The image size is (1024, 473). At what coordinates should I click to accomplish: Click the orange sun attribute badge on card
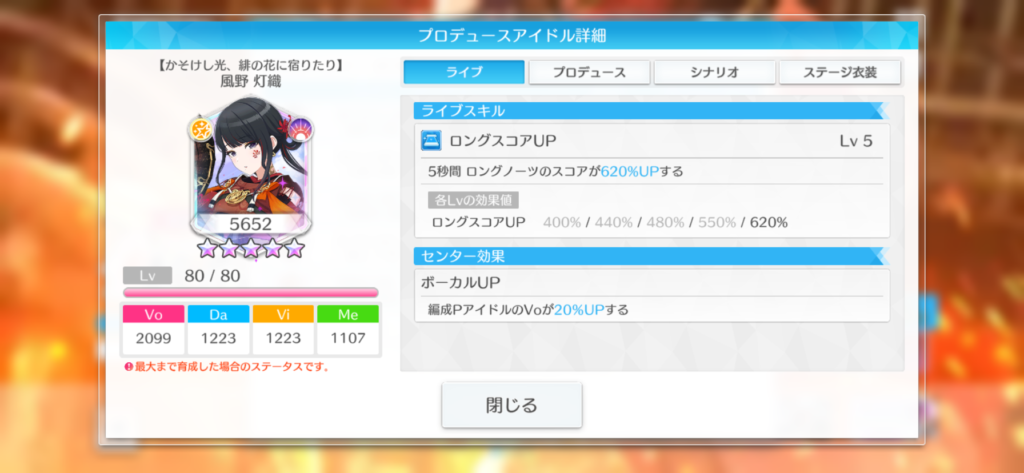[x=202, y=130]
